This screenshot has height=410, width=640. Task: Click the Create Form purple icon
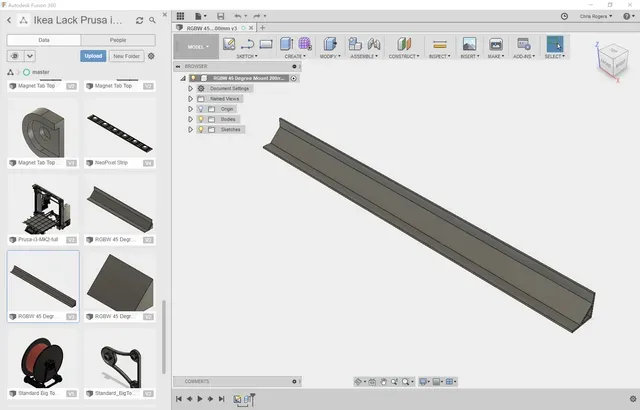(305, 44)
